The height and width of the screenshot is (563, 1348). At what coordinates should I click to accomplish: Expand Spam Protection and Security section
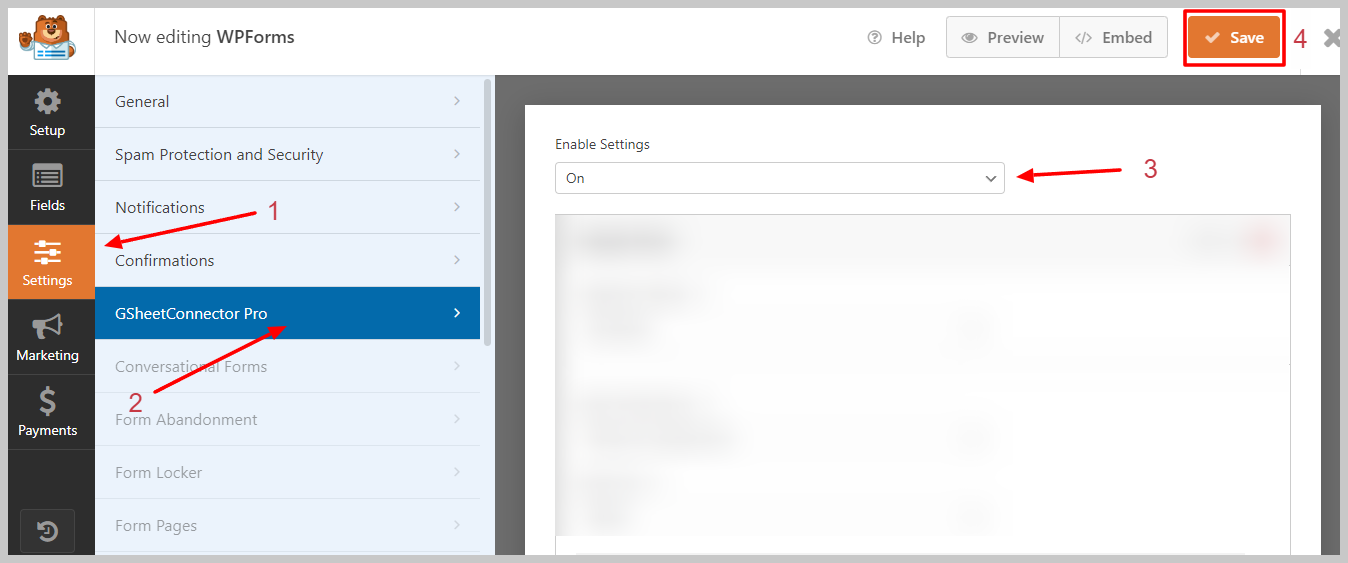[287, 154]
